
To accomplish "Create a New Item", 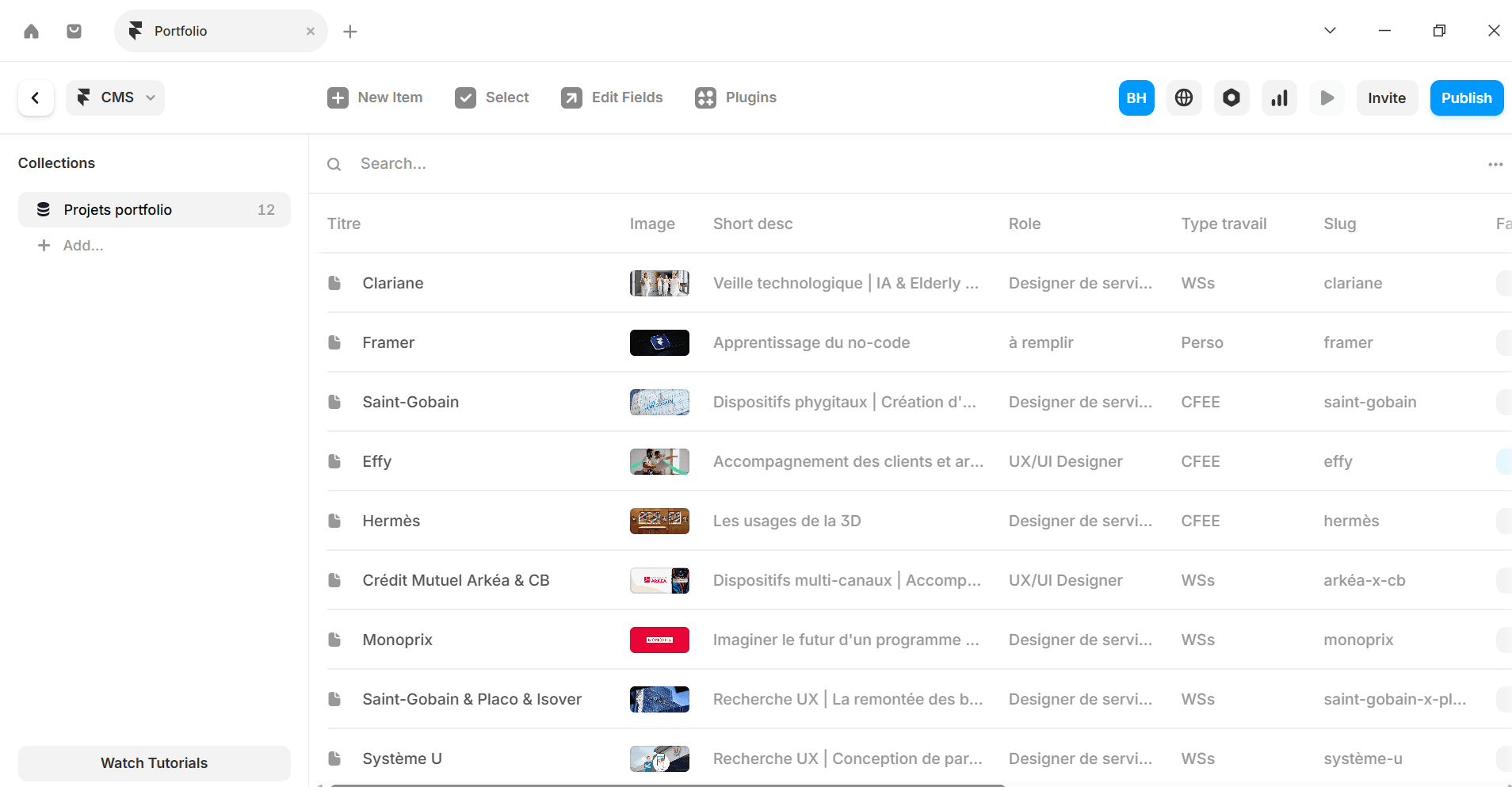I will click(375, 97).
